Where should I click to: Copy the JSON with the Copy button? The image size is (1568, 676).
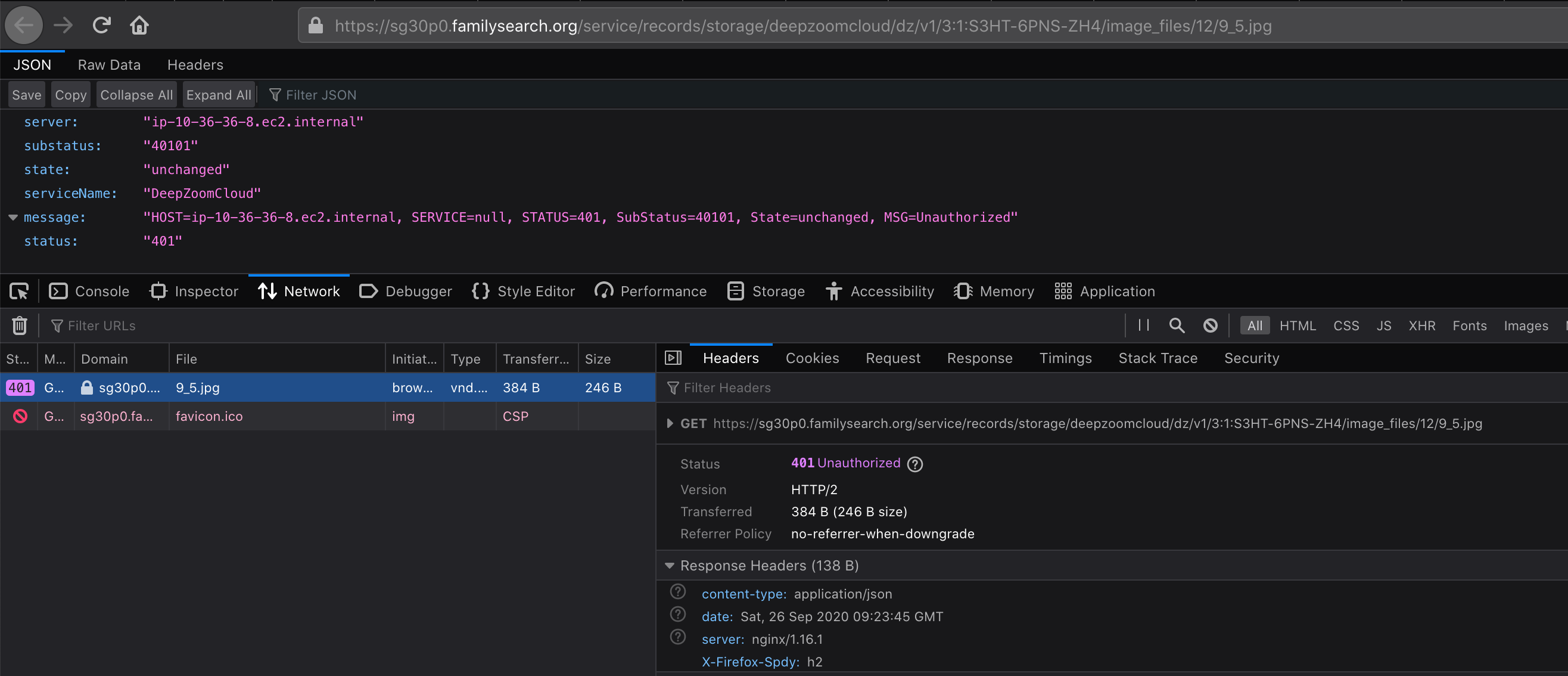tap(70, 94)
